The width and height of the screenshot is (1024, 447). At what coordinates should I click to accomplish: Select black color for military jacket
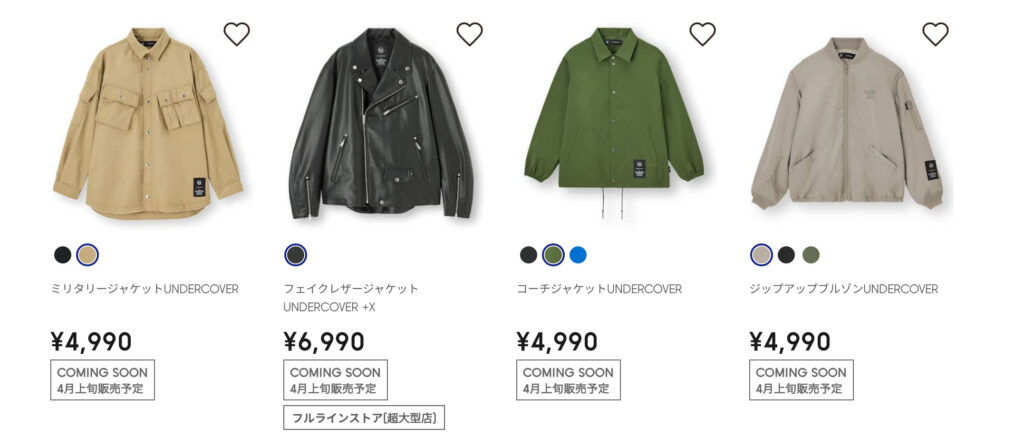coord(63,255)
